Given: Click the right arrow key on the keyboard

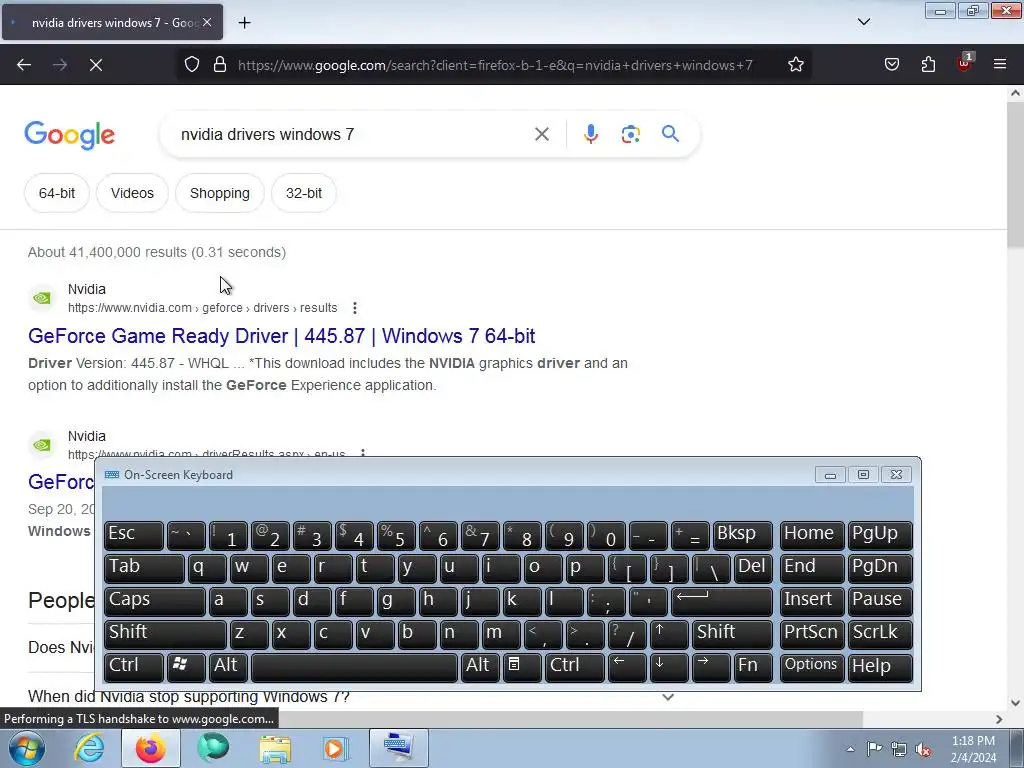Looking at the screenshot, I should click(x=711, y=667).
